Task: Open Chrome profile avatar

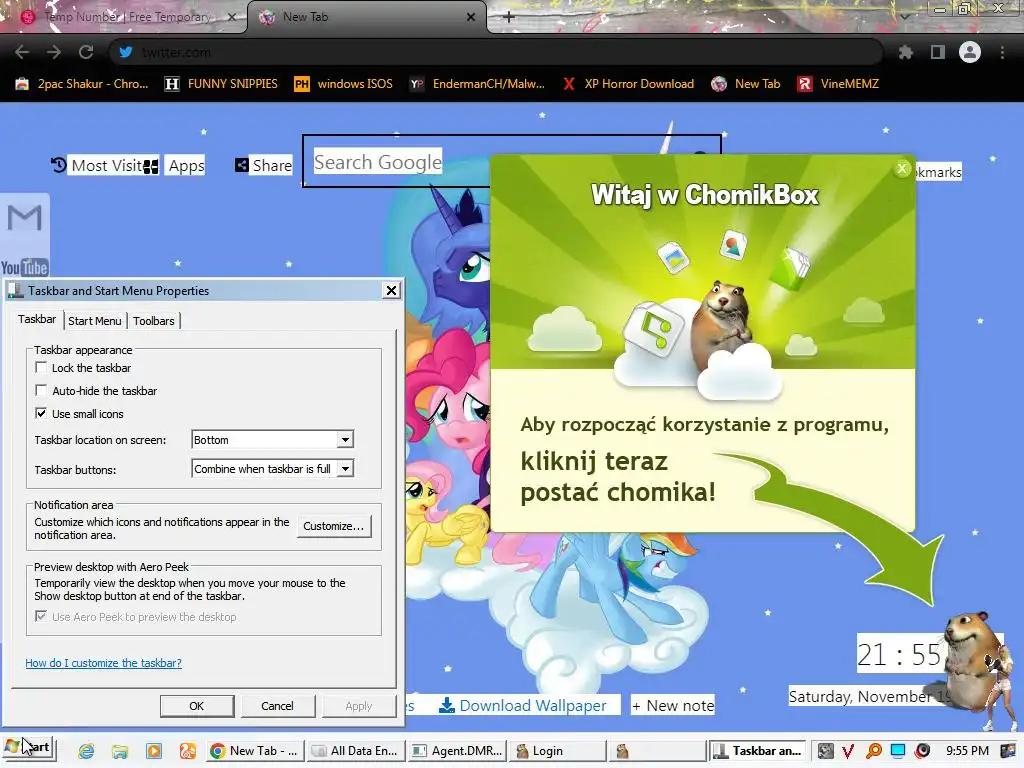Action: 970,52
